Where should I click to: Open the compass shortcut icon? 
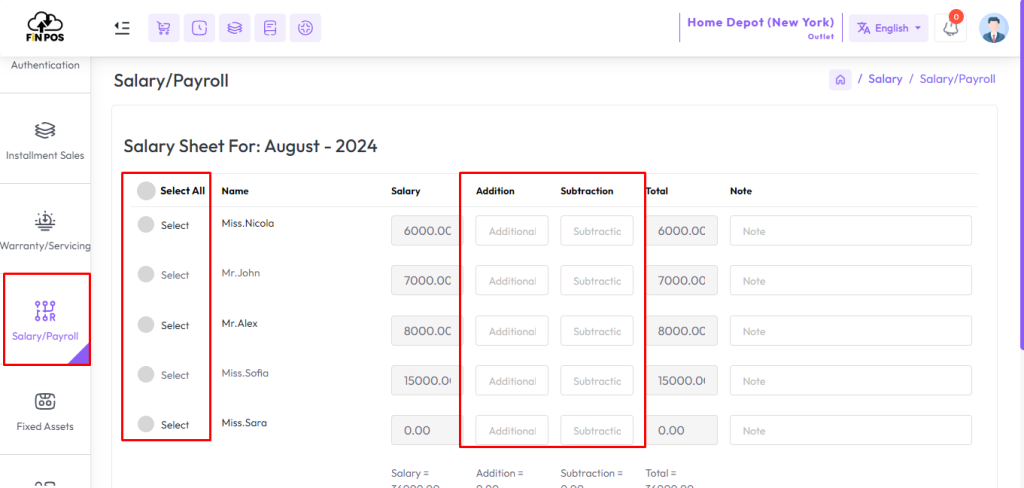(305, 27)
